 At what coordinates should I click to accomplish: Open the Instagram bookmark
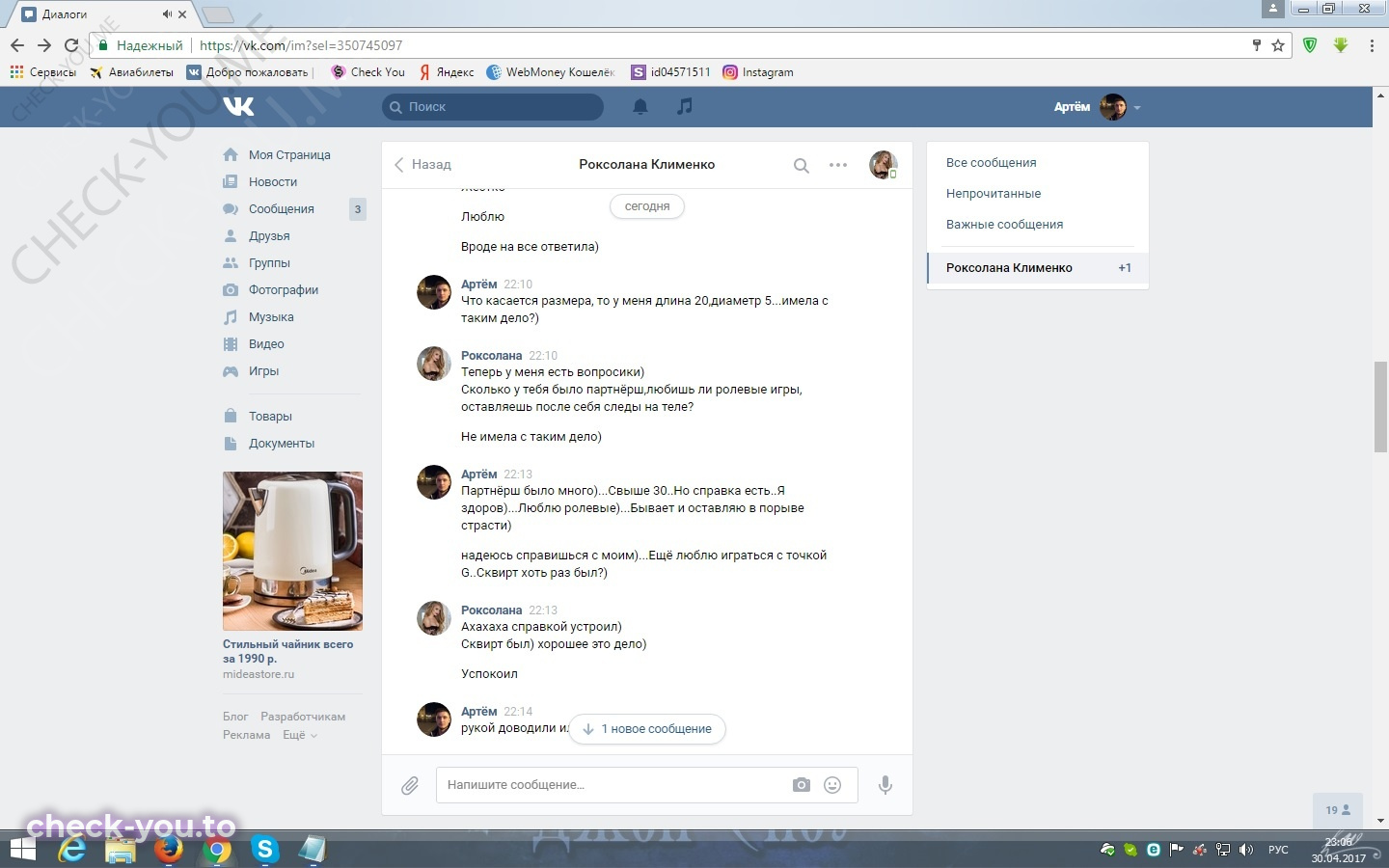pos(758,72)
